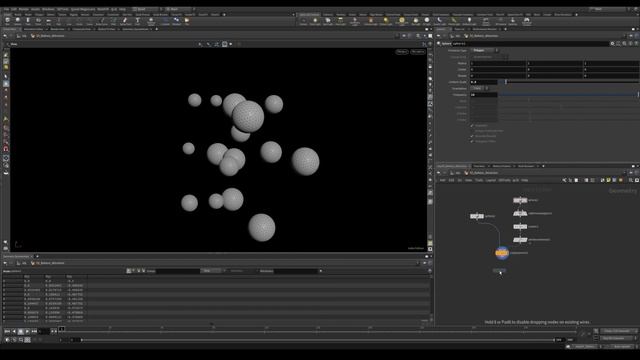Open the Render menu

click(x=24, y=9)
